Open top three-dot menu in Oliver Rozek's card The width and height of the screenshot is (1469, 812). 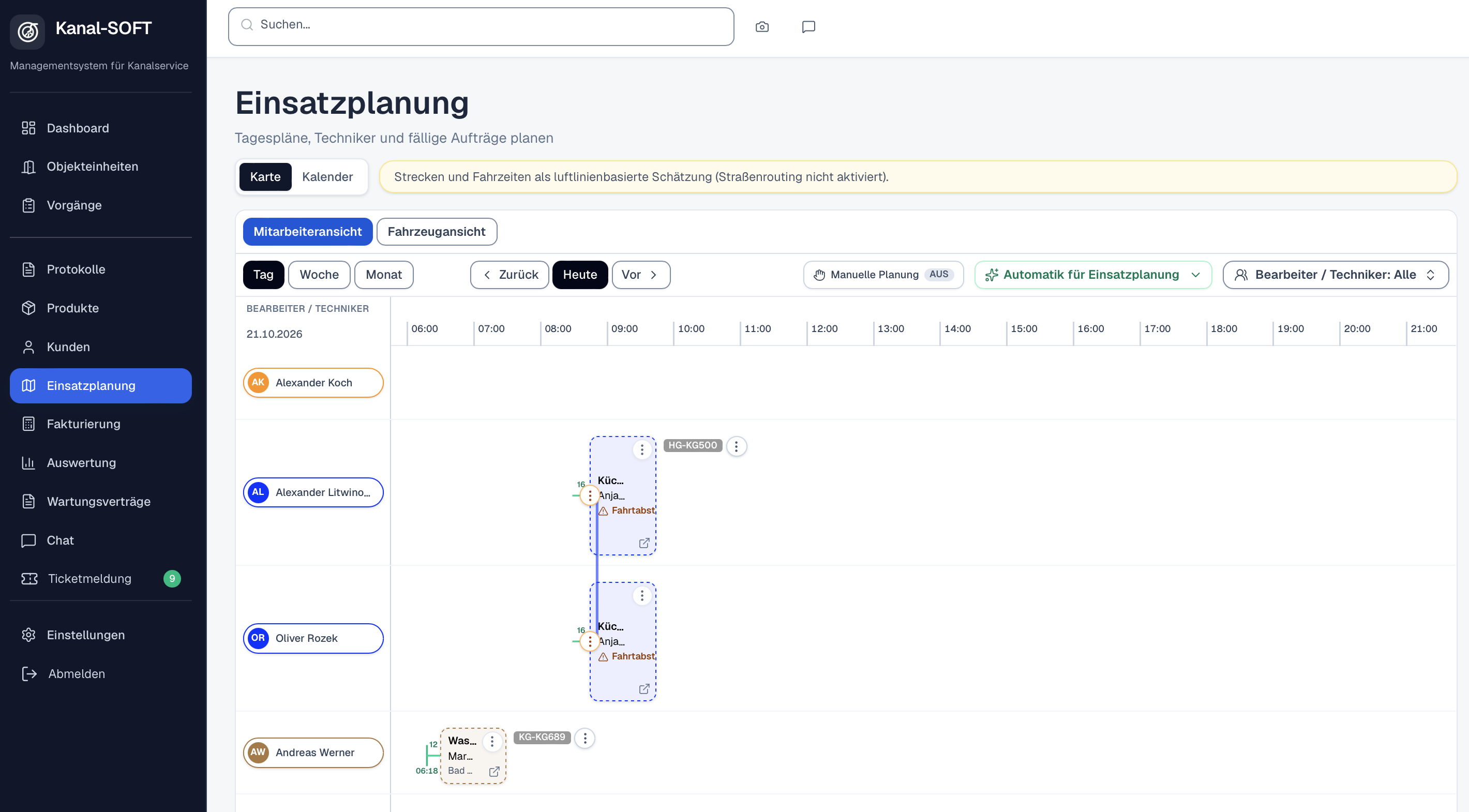click(642, 595)
